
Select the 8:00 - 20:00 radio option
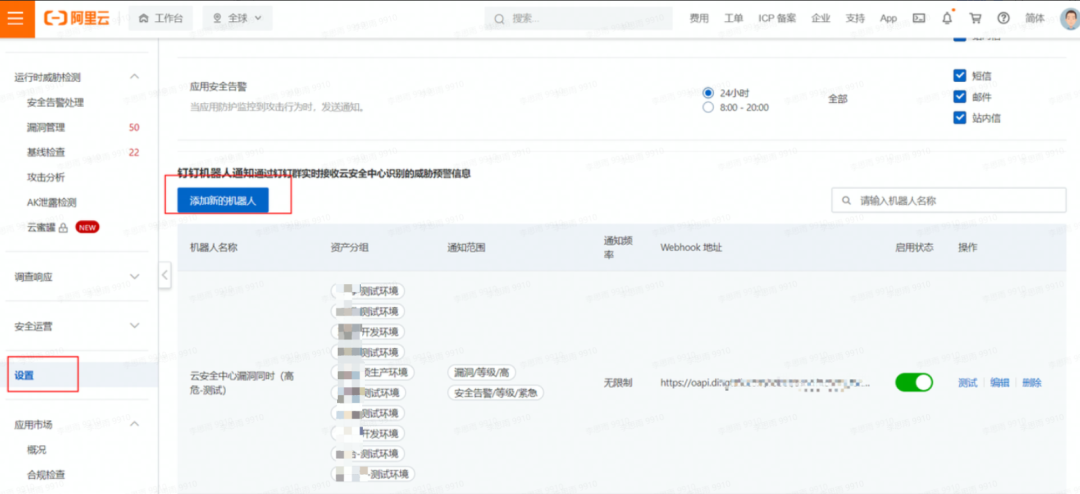point(708,107)
